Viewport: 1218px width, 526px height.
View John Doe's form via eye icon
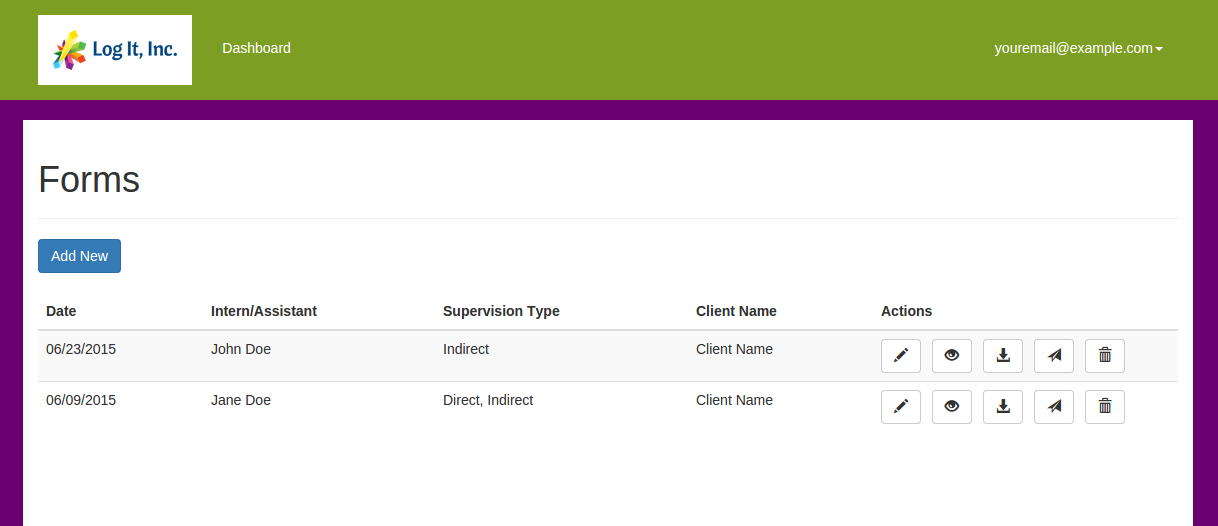pos(952,355)
